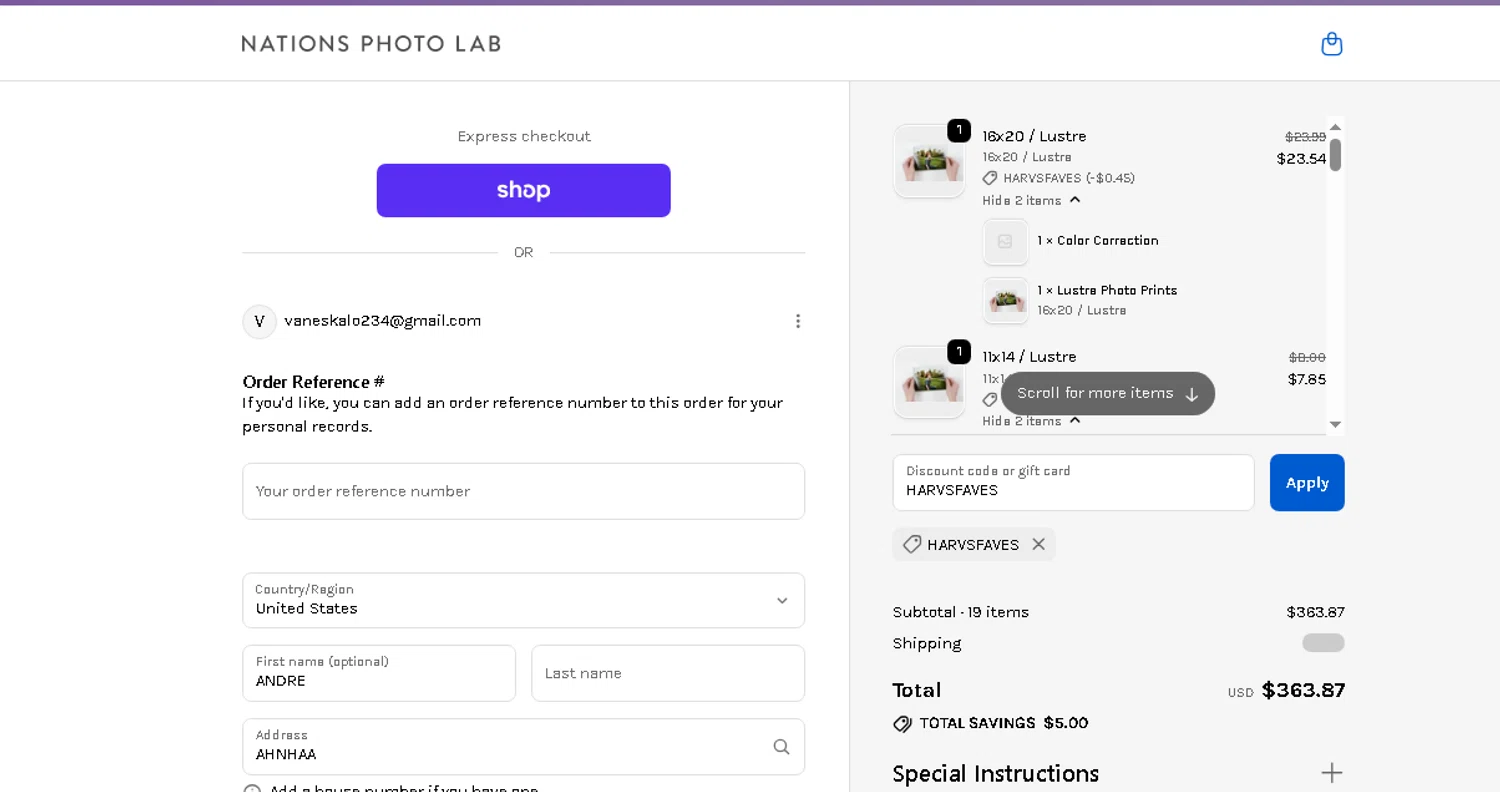Click the order list scroll up arrow
The height and width of the screenshot is (792, 1500).
coord(1335,127)
